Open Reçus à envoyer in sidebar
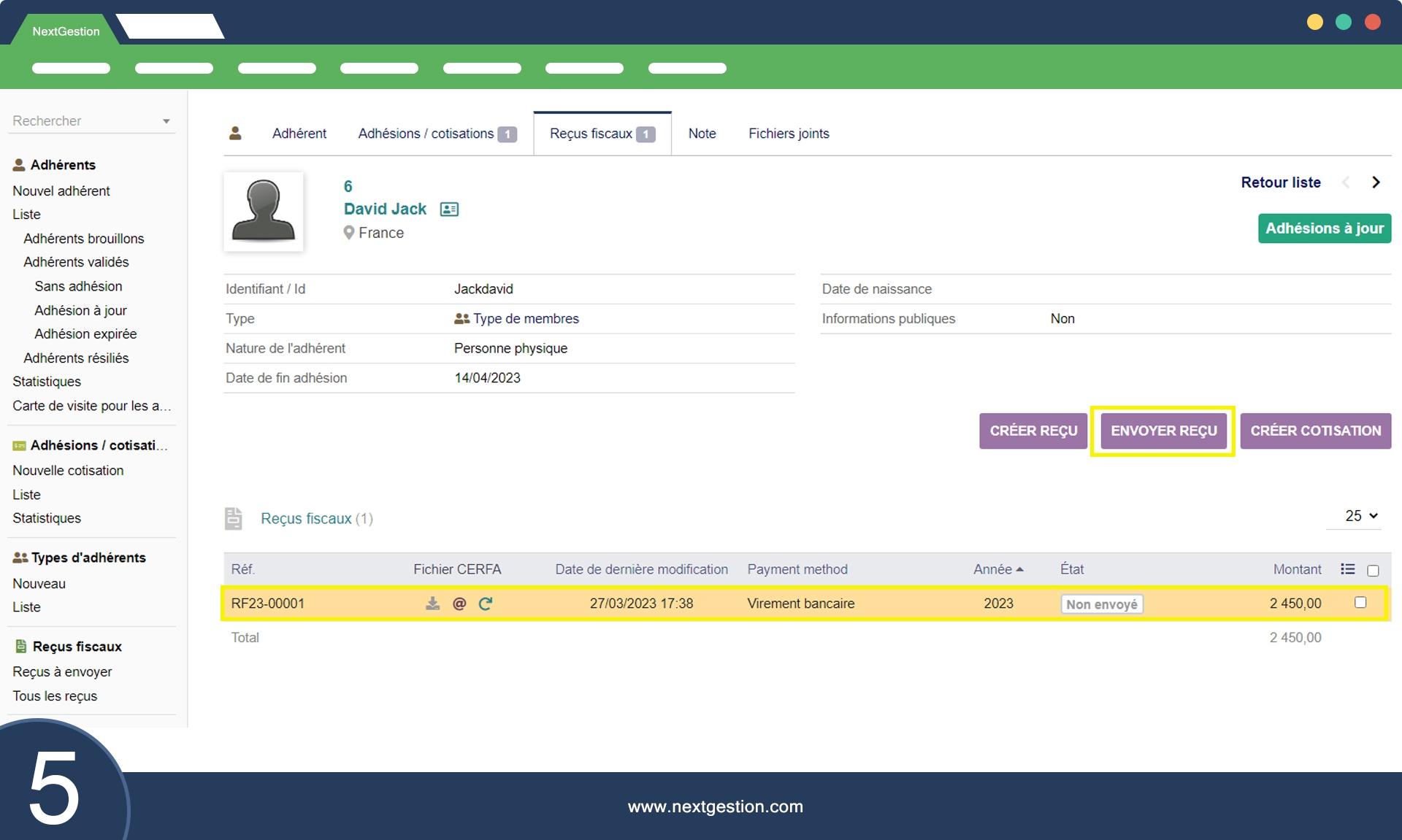1402x840 pixels. coord(62,671)
